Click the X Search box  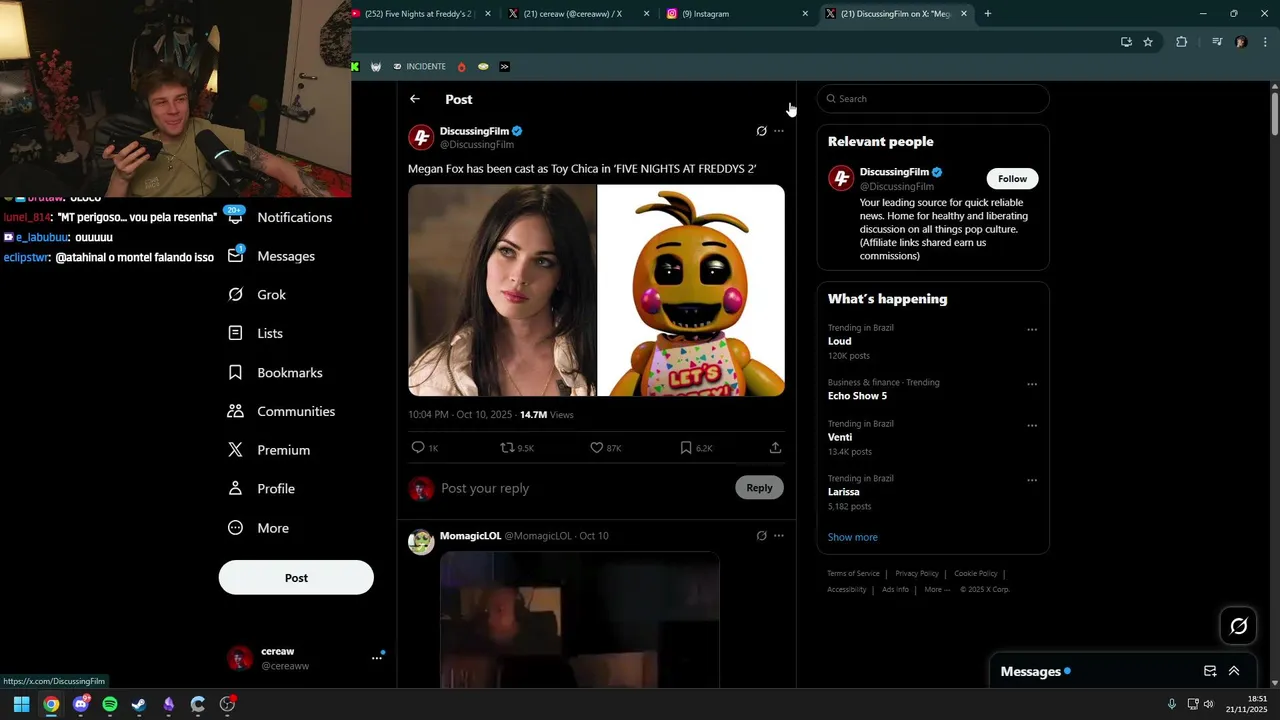pos(933,99)
